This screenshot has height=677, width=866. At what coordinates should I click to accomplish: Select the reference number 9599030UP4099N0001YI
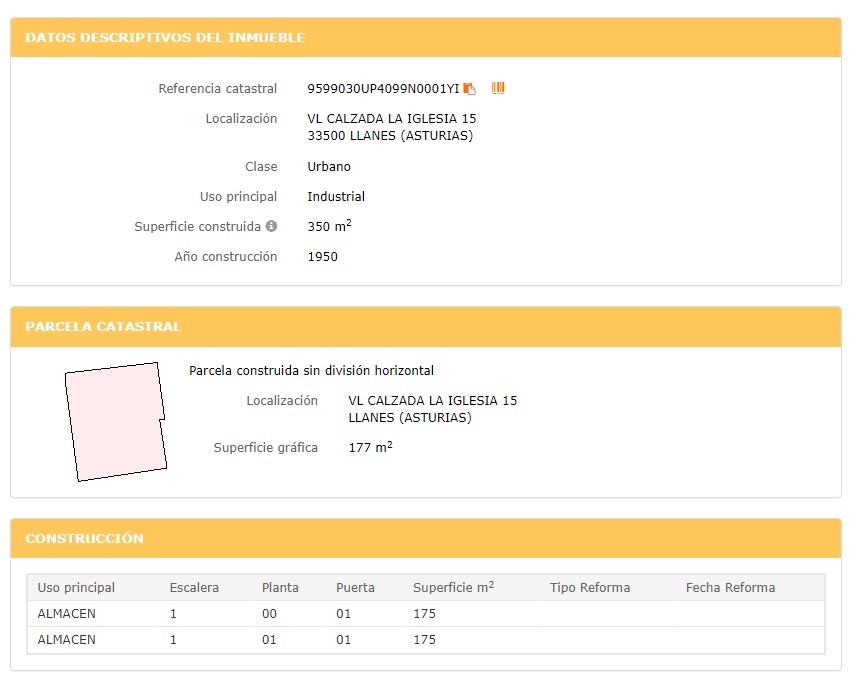click(x=383, y=89)
